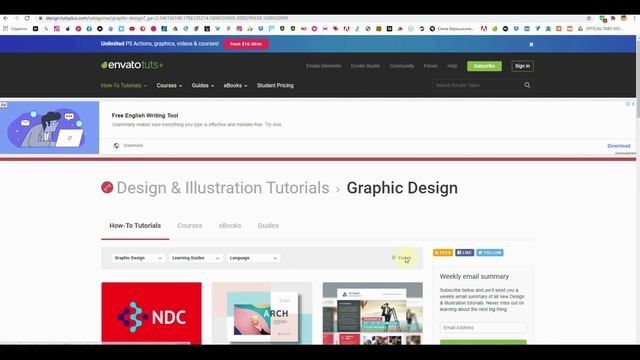Image resolution: width=640 pixels, height=360 pixels.
Task: Click the Graphic Design page heading
Action: [x=402, y=188]
